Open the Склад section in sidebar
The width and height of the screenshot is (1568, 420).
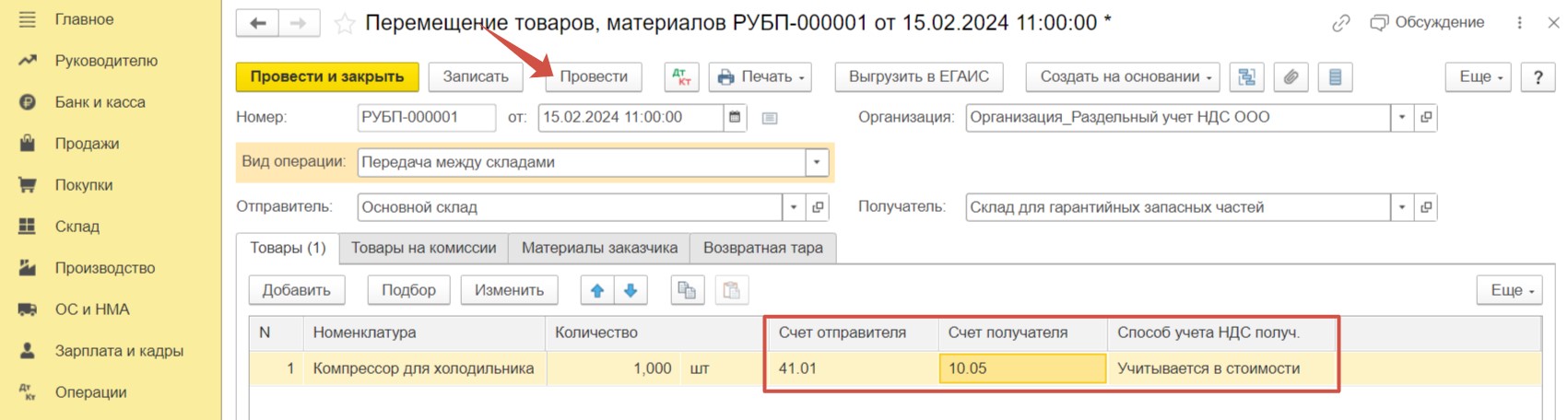click(x=77, y=227)
